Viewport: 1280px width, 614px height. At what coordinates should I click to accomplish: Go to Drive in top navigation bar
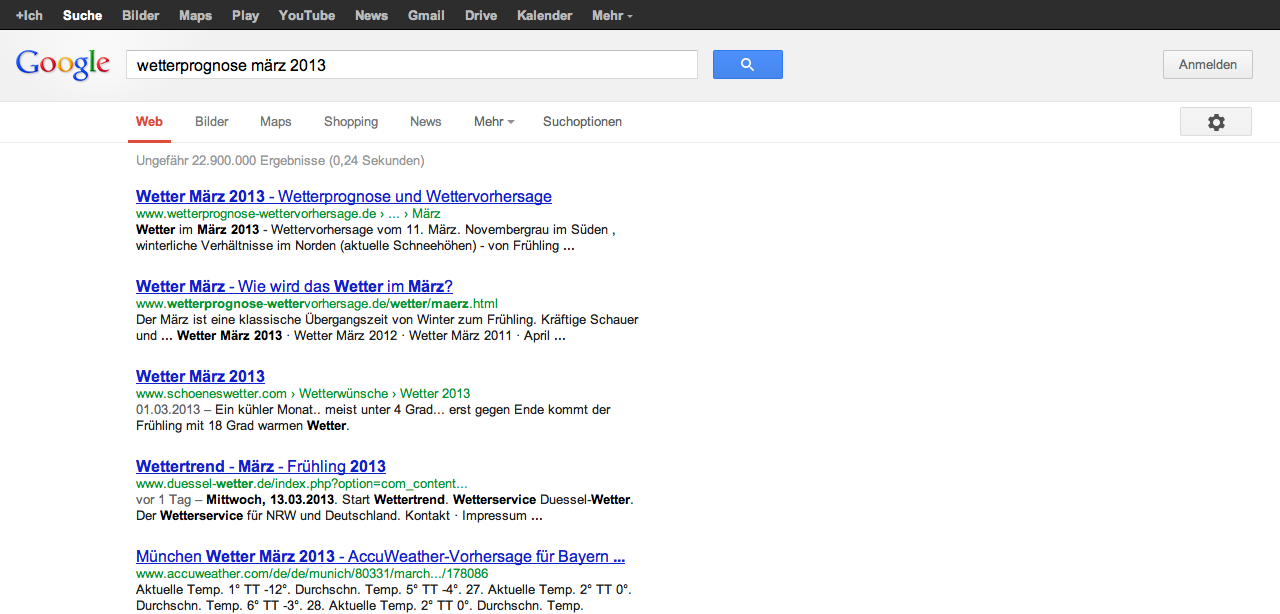point(481,15)
